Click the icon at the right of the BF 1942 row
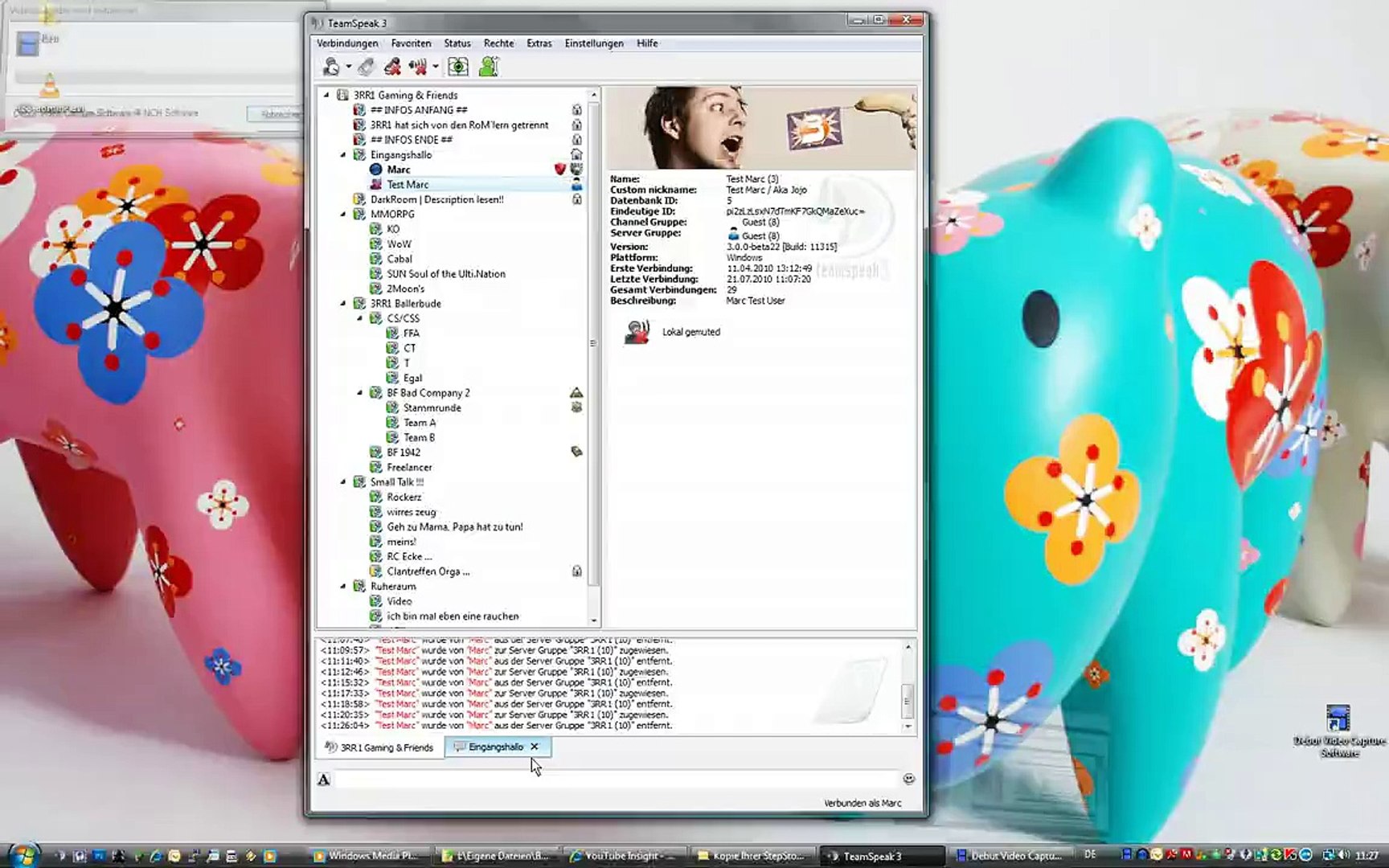The height and width of the screenshot is (868, 1389). point(576,452)
